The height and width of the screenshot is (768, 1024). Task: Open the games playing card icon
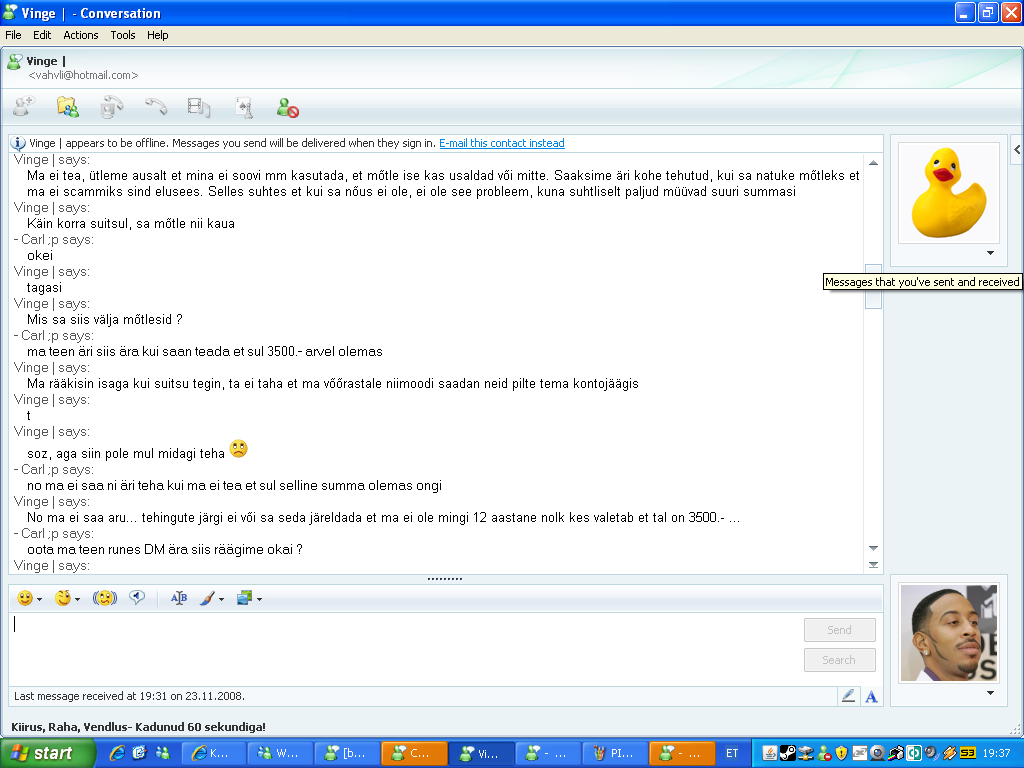pyautogui.click(x=244, y=107)
